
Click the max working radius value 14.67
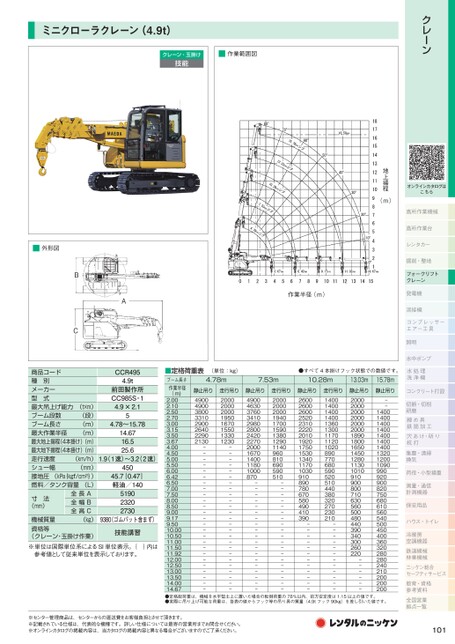(x=127, y=432)
